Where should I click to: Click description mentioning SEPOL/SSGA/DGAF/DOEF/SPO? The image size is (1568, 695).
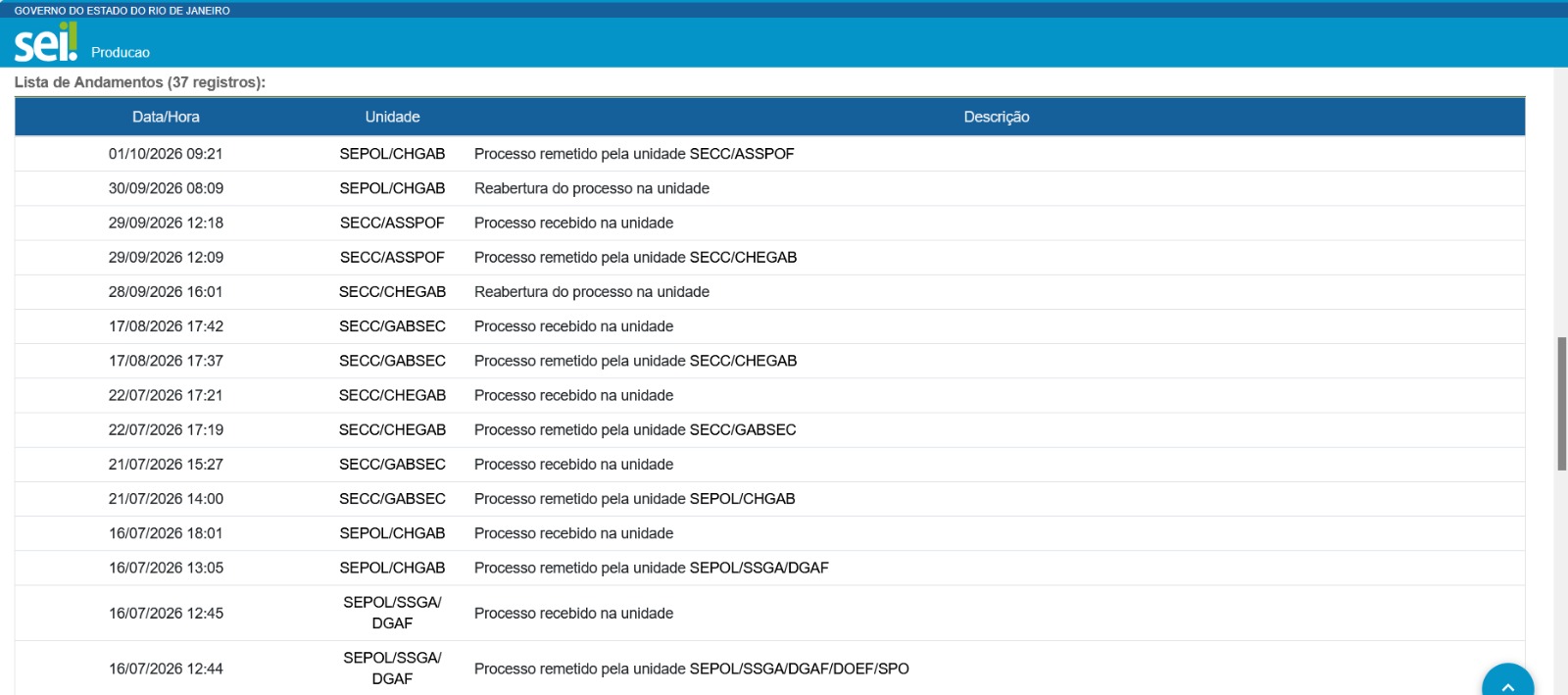[x=691, y=669]
